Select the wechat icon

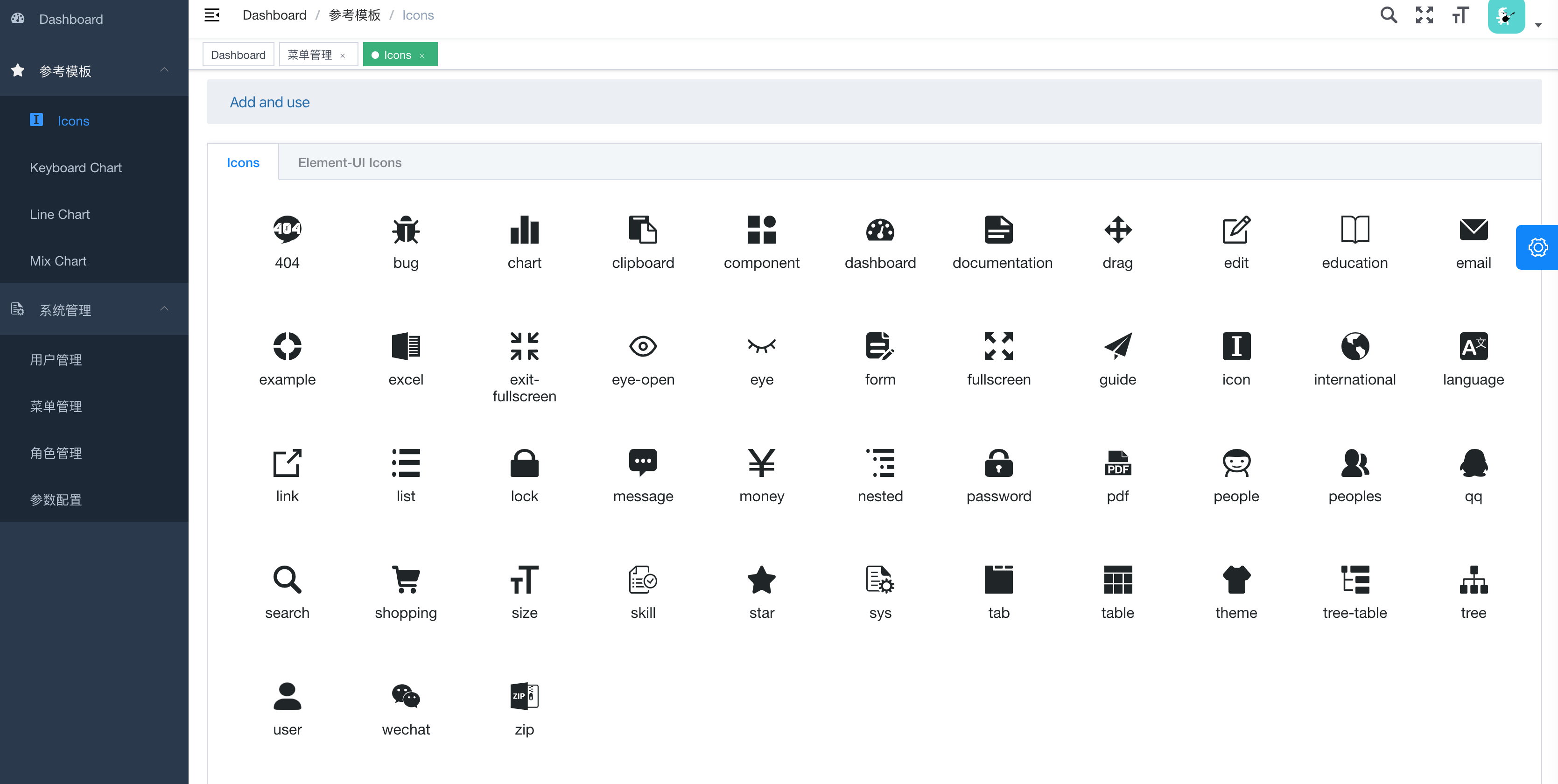406,696
